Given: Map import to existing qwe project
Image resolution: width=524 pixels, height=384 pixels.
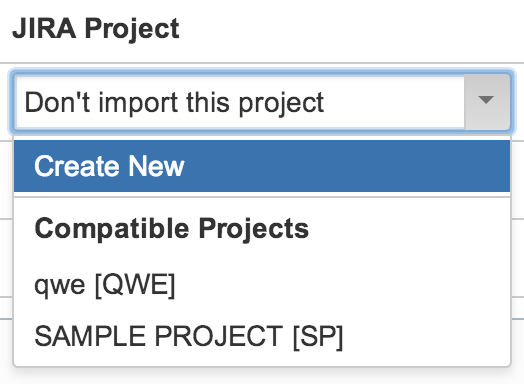Looking at the screenshot, I should (x=262, y=285).
